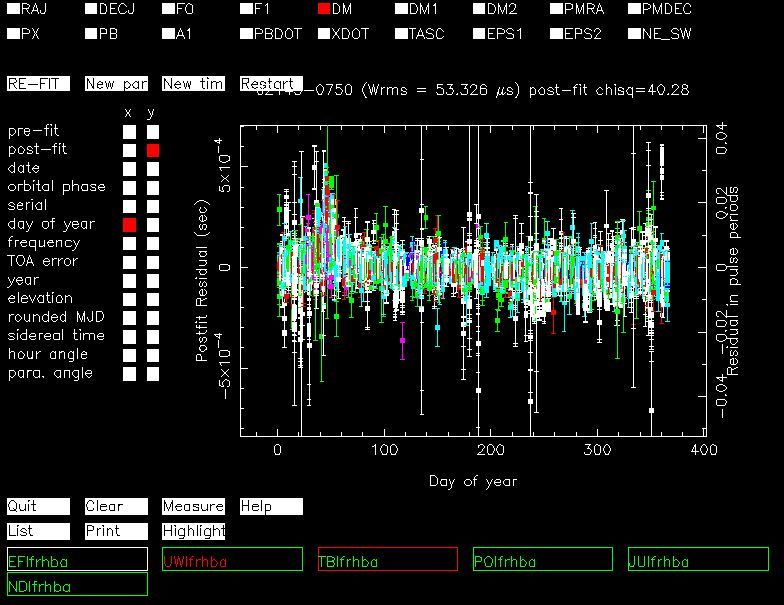Viewport: 784px width, 605px height.
Task: Disable the DM parameter fit checkbox
Action: [324, 9]
